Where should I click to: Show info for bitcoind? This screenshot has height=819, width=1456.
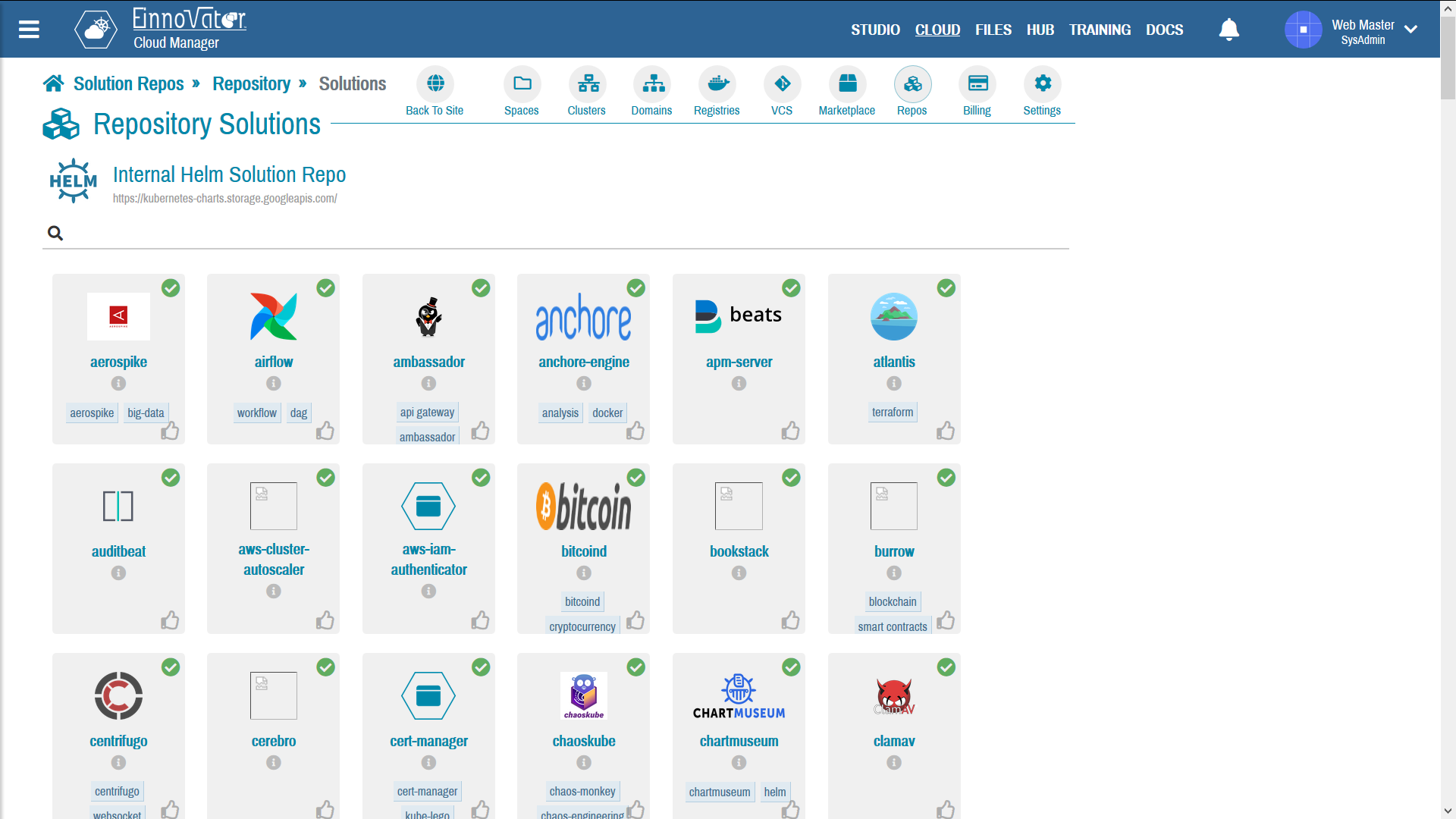[584, 573]
